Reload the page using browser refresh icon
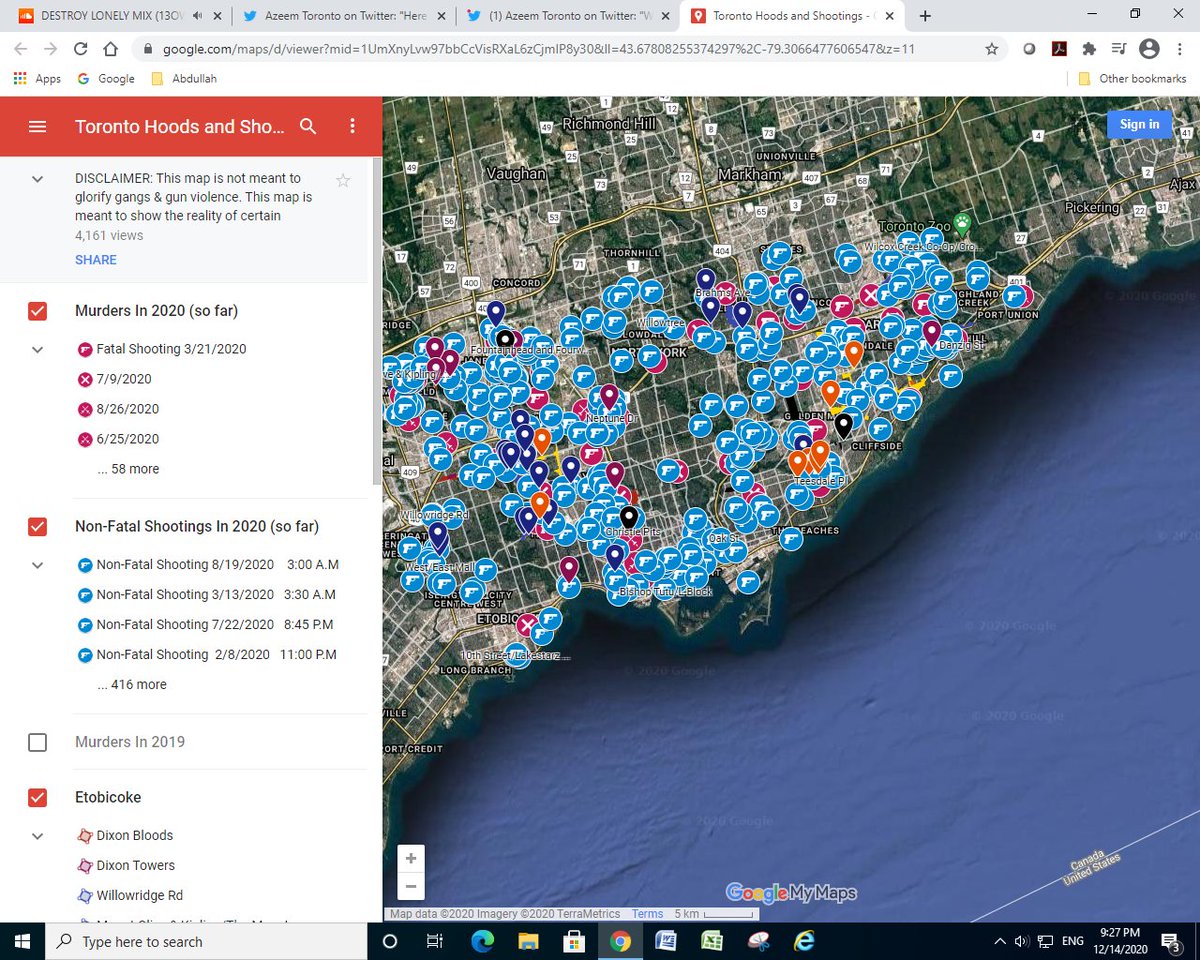 tap(80, 48)
